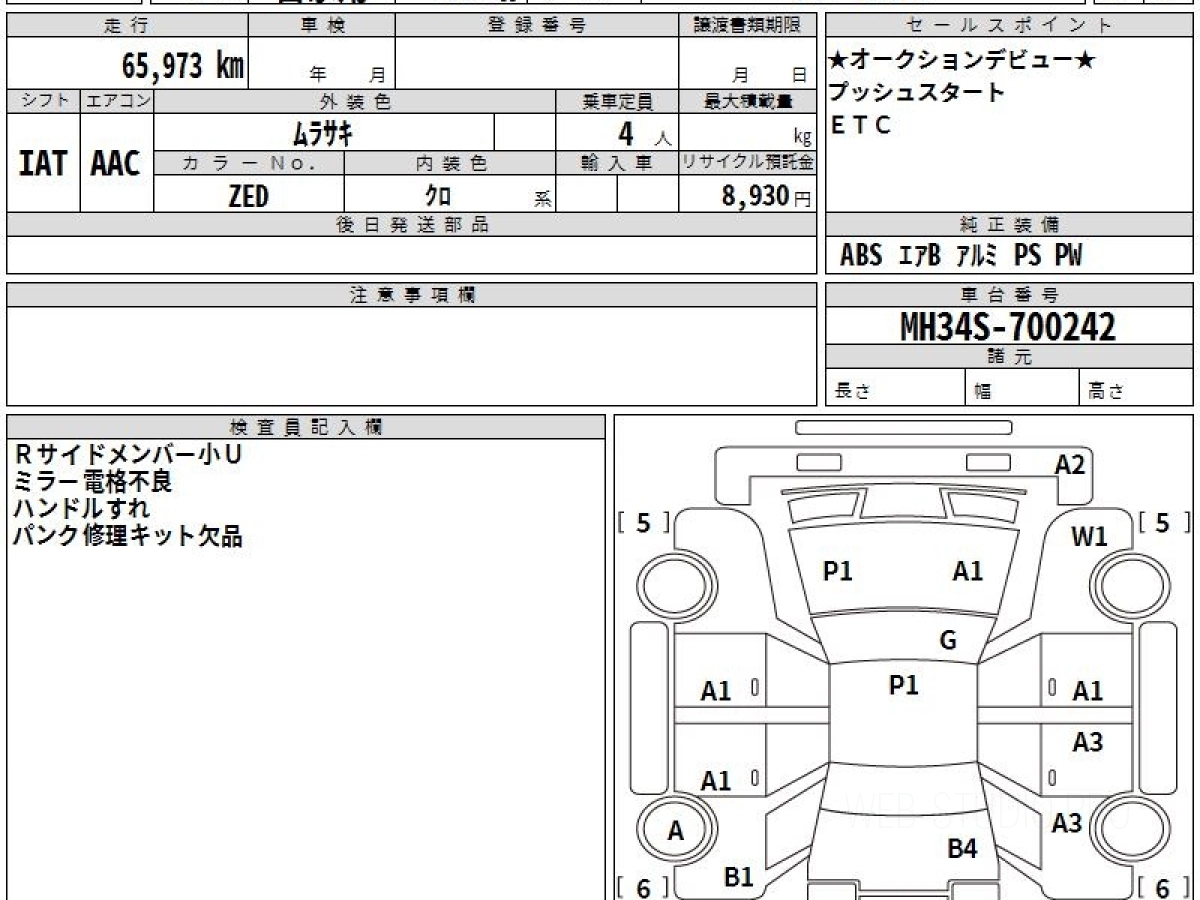Viewport: 1200px width, 900px height.
Task: Click the A1 mark on the hood
Action: point(967,571)
